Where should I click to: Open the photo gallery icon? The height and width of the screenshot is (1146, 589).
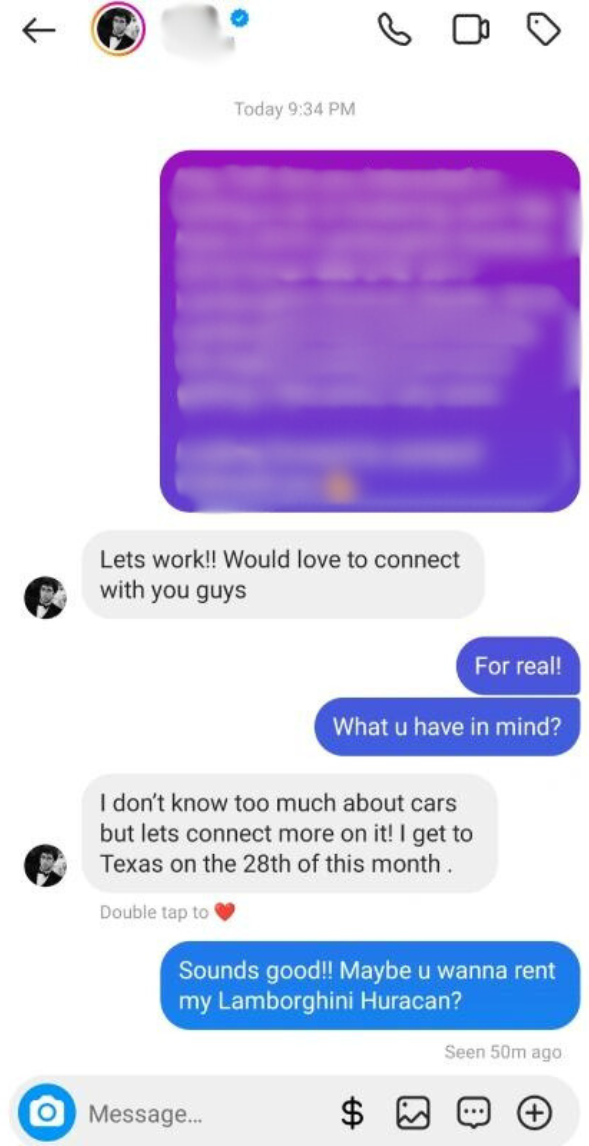click(x=412, y=1113)
